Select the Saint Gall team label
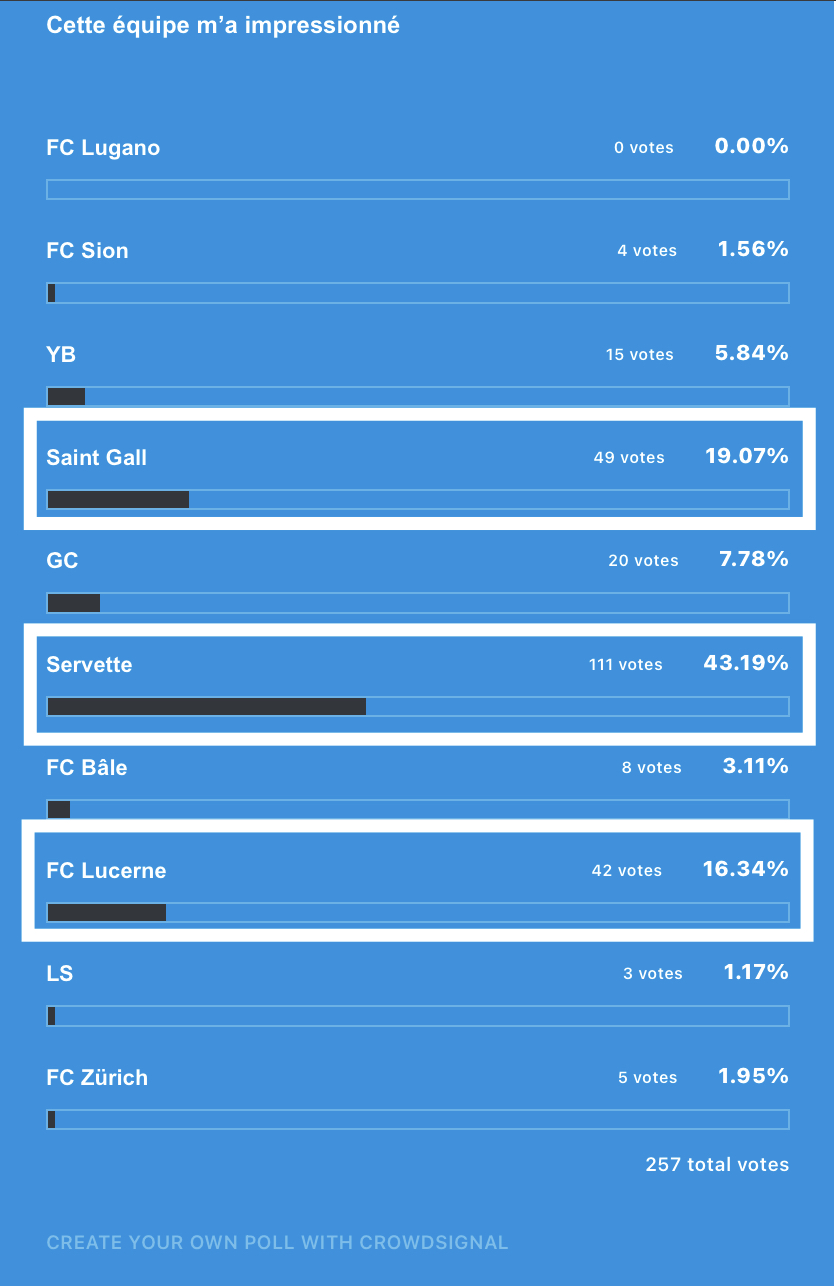836x1286 pixels. tap(96, 458)
